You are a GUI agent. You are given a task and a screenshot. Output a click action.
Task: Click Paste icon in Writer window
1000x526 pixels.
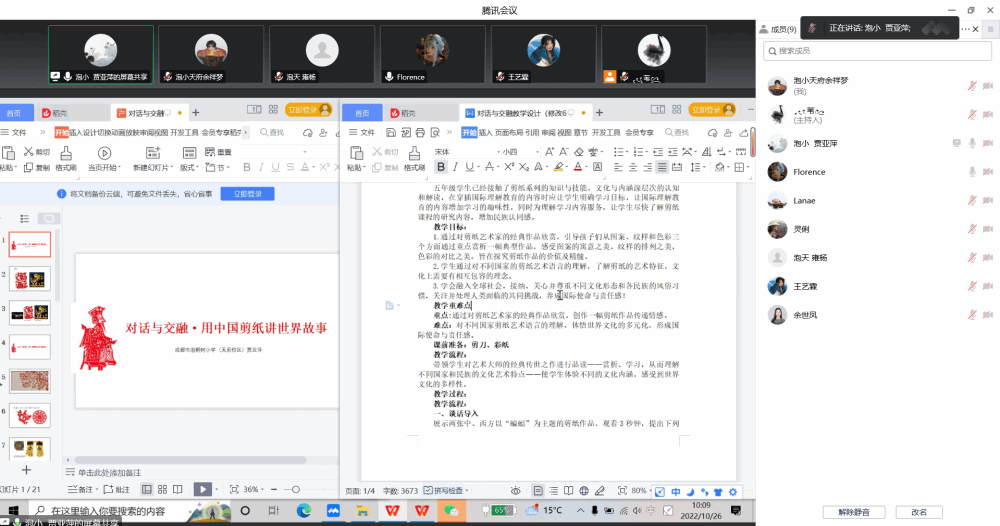point(357,153)
